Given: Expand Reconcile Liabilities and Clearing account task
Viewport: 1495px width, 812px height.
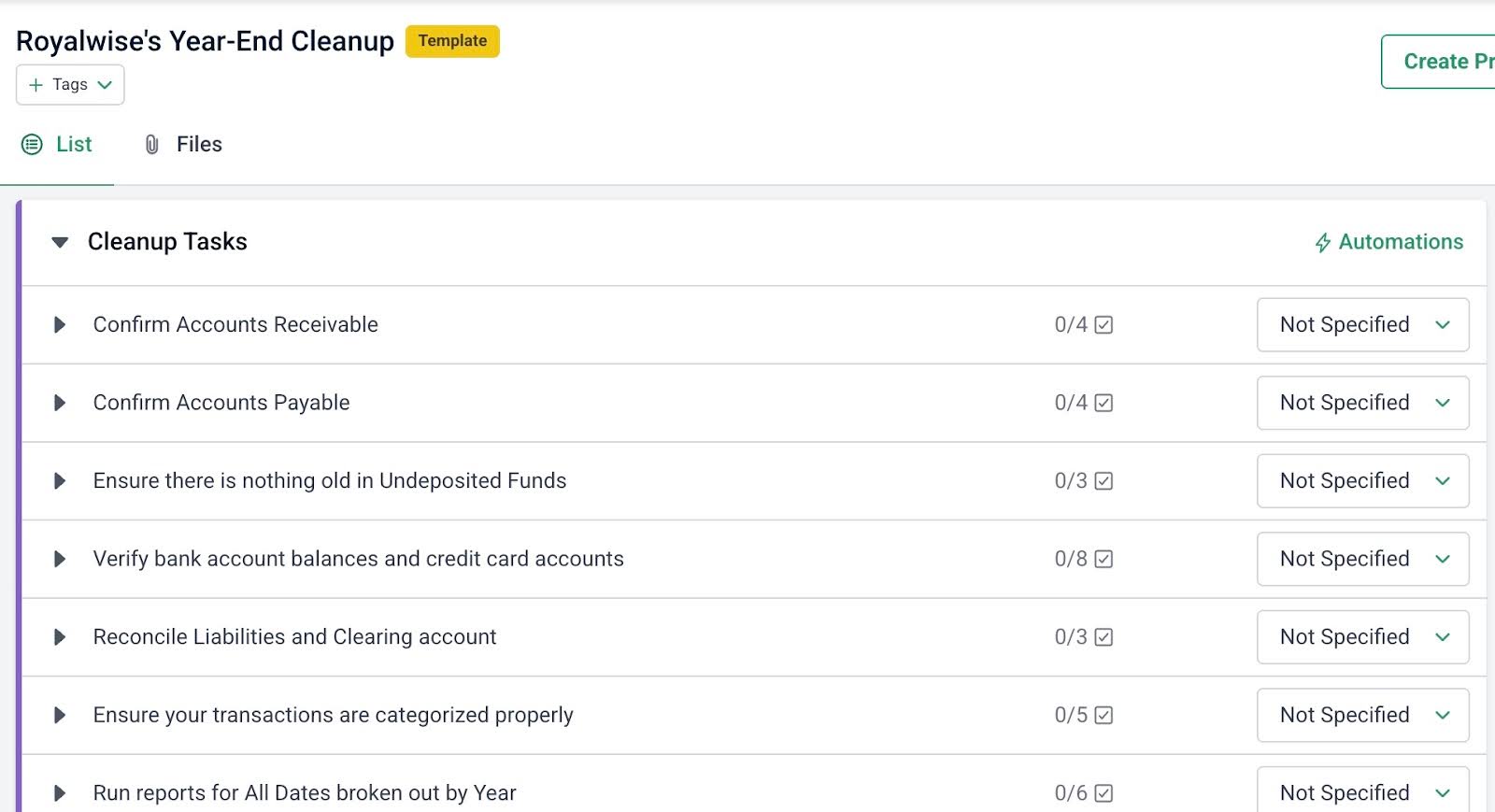Looking at the screenshot, I should (60, 637).
